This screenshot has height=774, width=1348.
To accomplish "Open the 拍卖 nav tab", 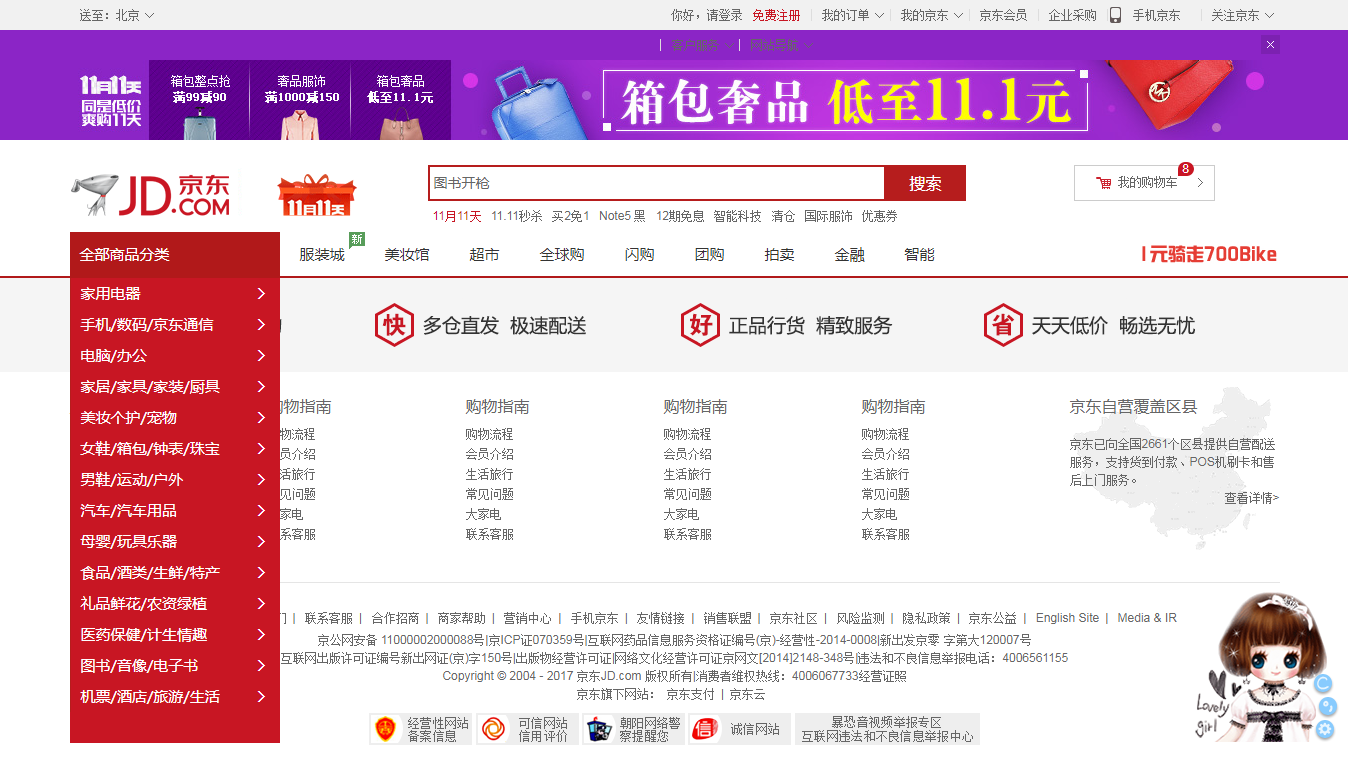I will click(x=779, y=255).
